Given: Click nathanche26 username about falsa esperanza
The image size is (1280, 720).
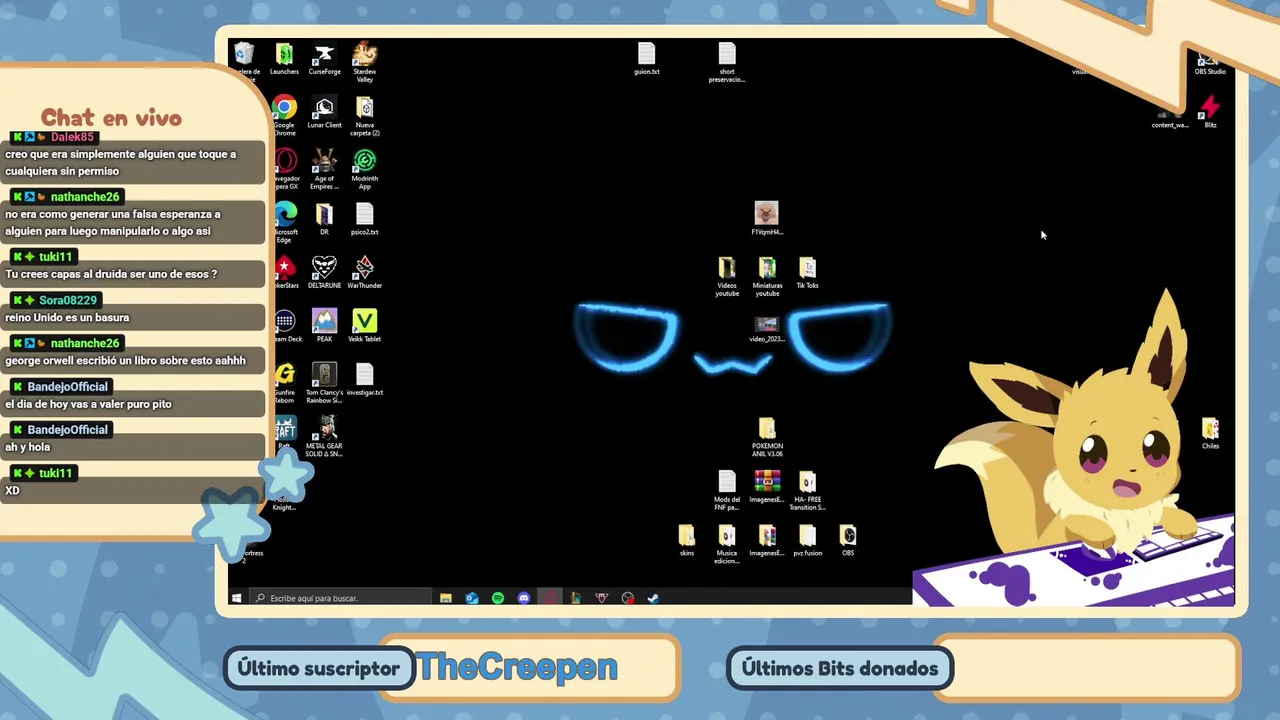Looking at the screenshot, I should click(x=85, y=197).
